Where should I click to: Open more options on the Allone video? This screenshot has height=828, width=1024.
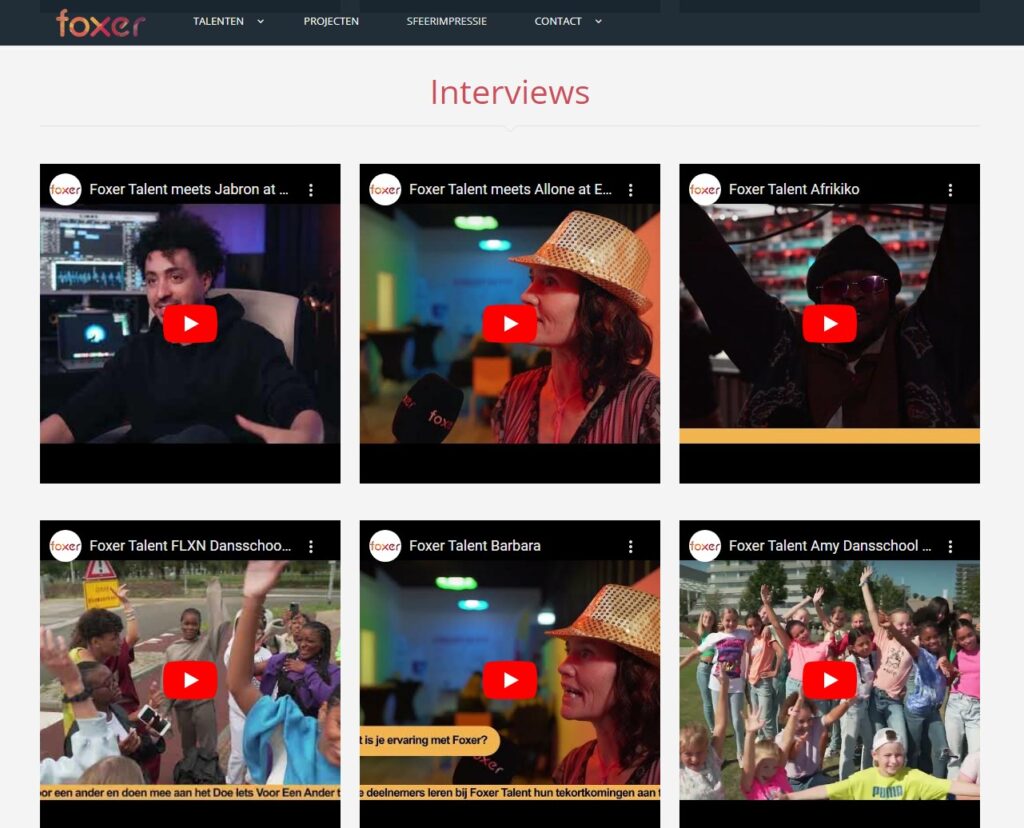[x=631, y=190]
